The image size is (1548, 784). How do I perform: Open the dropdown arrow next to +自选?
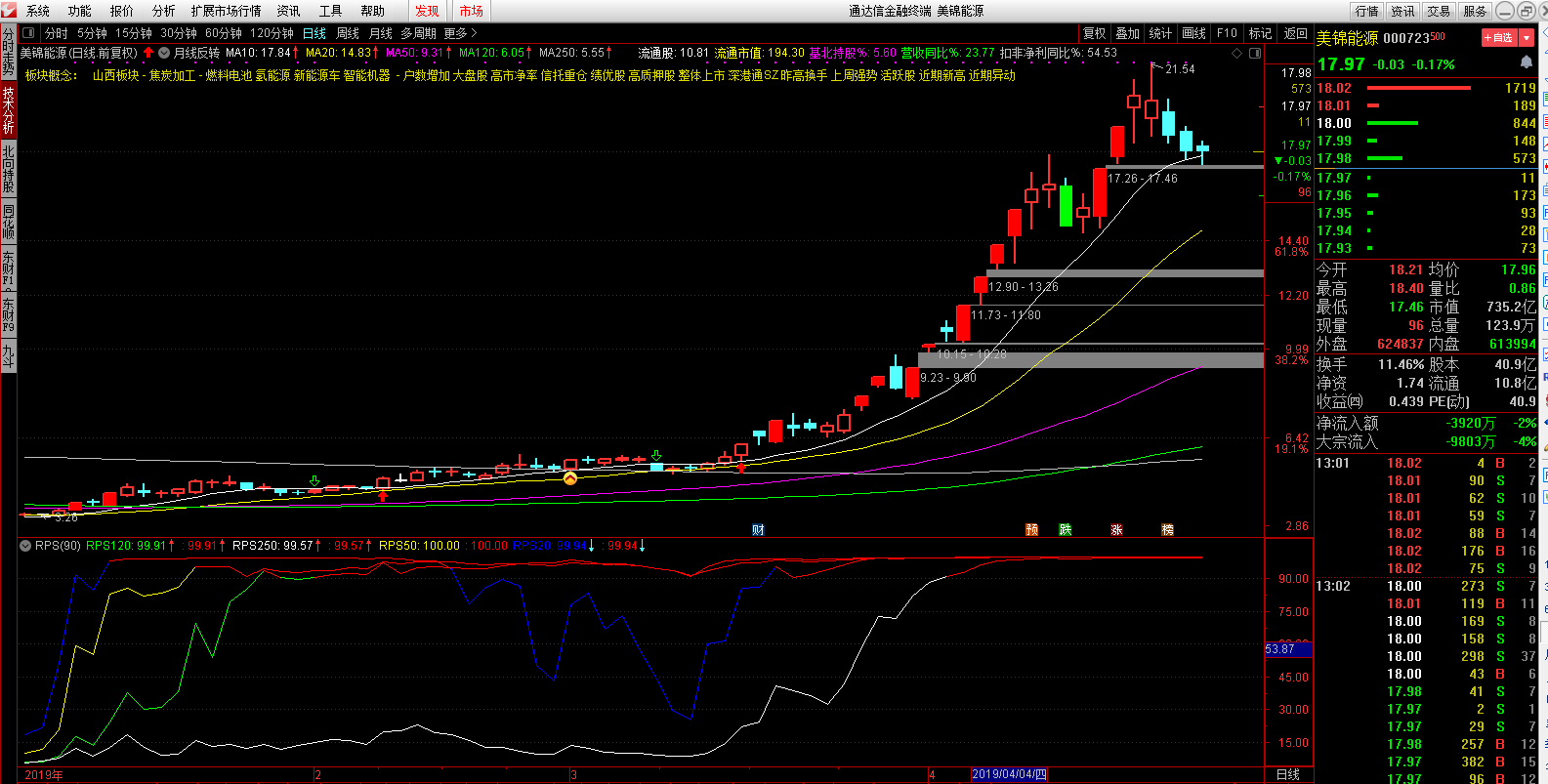(x=1527, y=37)
